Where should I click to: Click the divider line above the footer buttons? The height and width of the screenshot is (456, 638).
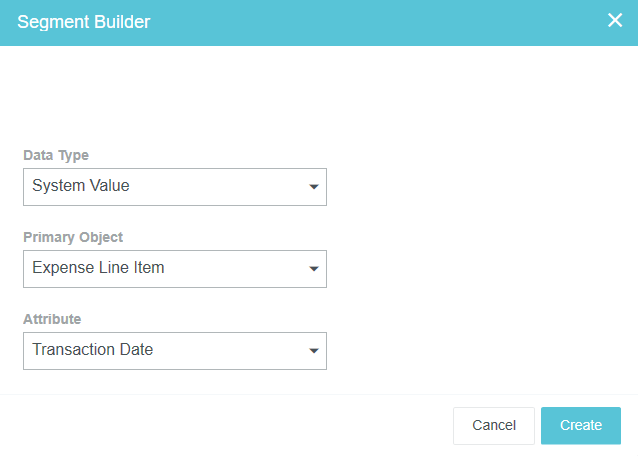319,394
